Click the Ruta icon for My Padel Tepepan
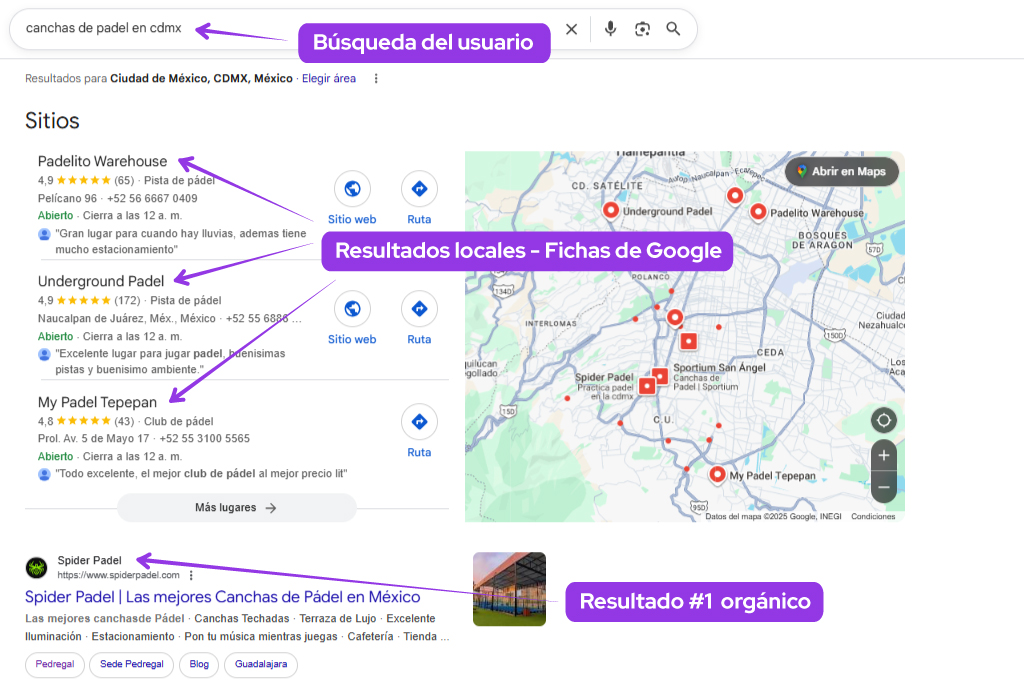 [x=419, y=420]
